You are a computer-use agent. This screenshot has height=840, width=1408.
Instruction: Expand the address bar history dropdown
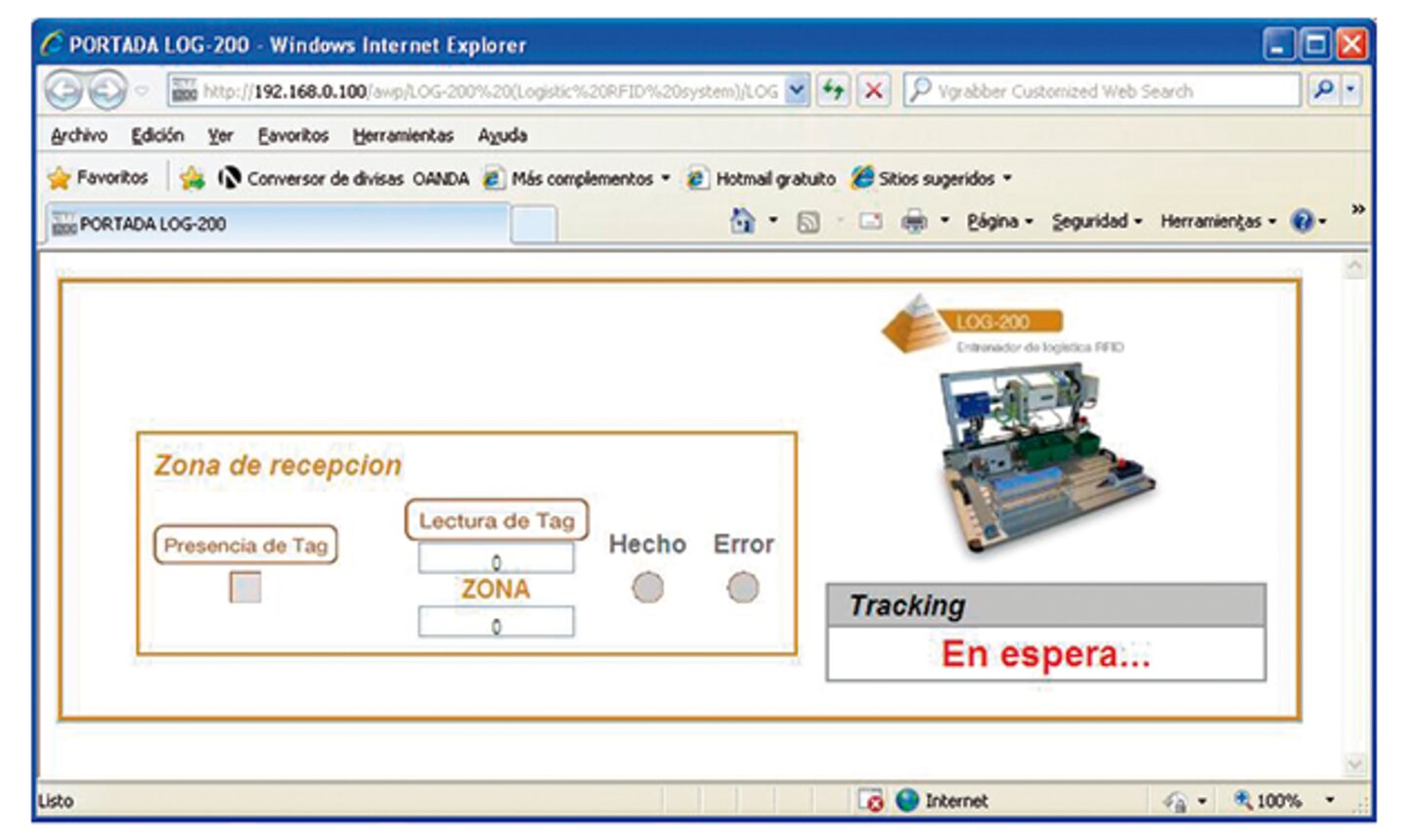[x=797, y=91]
